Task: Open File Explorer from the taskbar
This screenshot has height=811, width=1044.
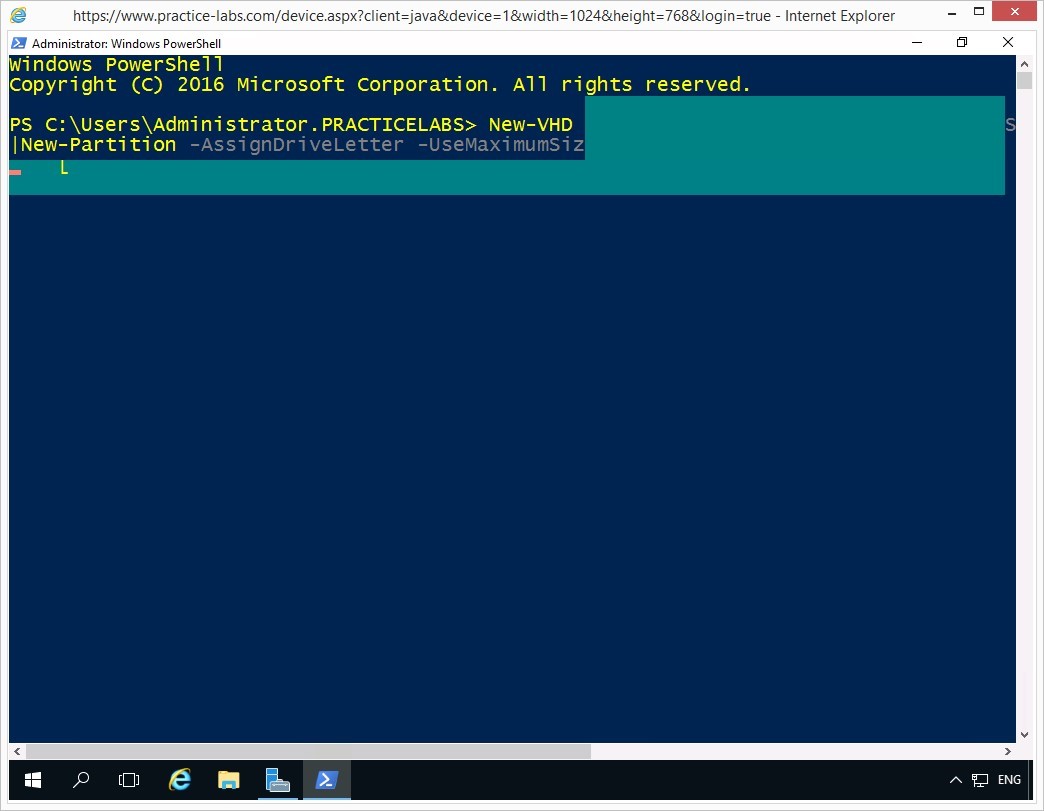Action: [229, 780]
